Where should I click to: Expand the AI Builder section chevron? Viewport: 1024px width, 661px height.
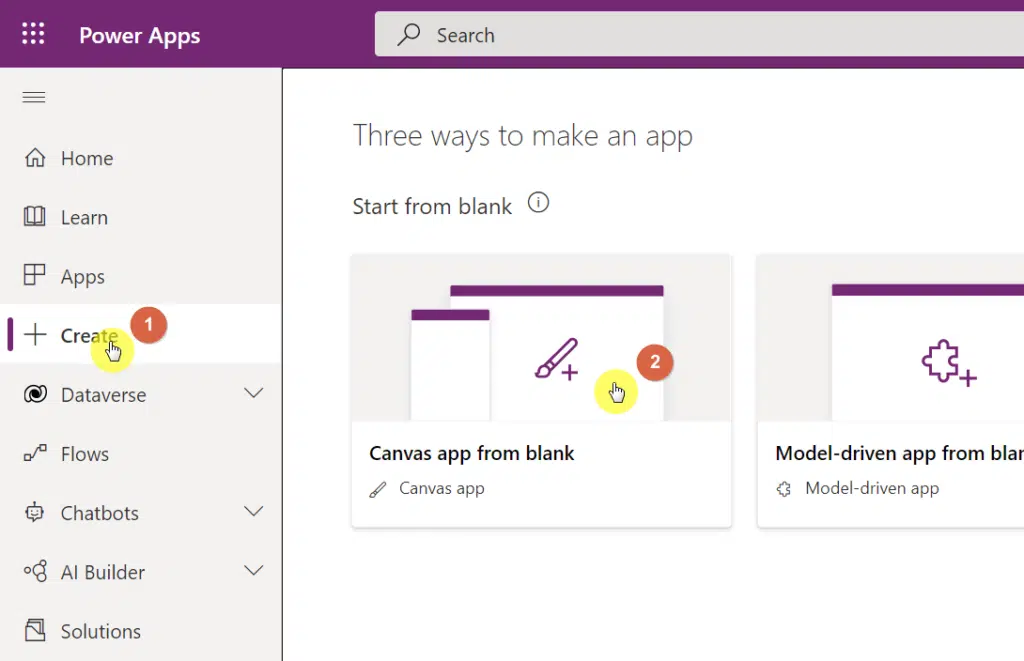coord(253,571)
